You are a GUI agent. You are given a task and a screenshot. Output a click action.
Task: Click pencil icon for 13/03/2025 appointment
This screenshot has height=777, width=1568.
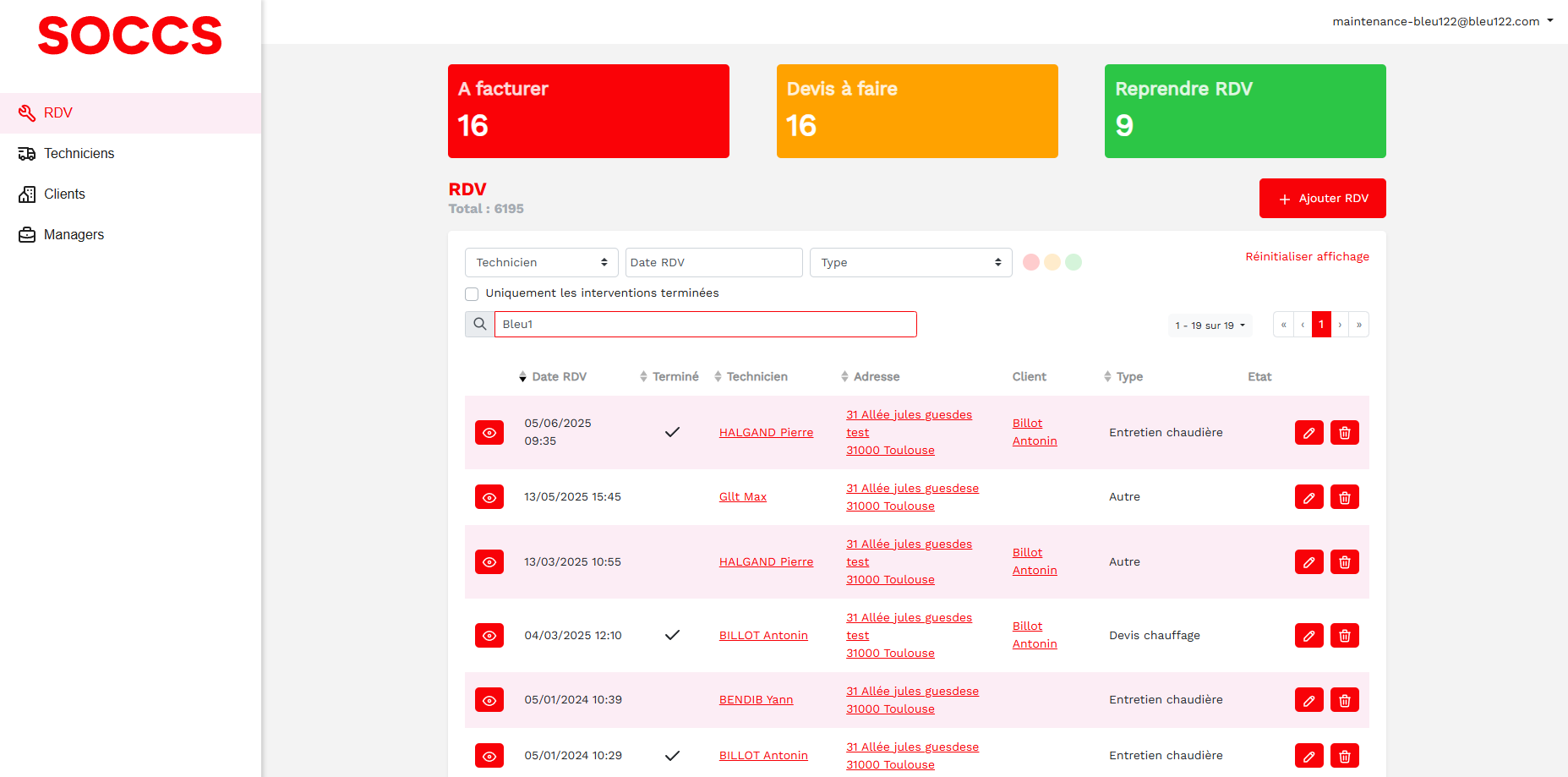tap(1308, 562)
